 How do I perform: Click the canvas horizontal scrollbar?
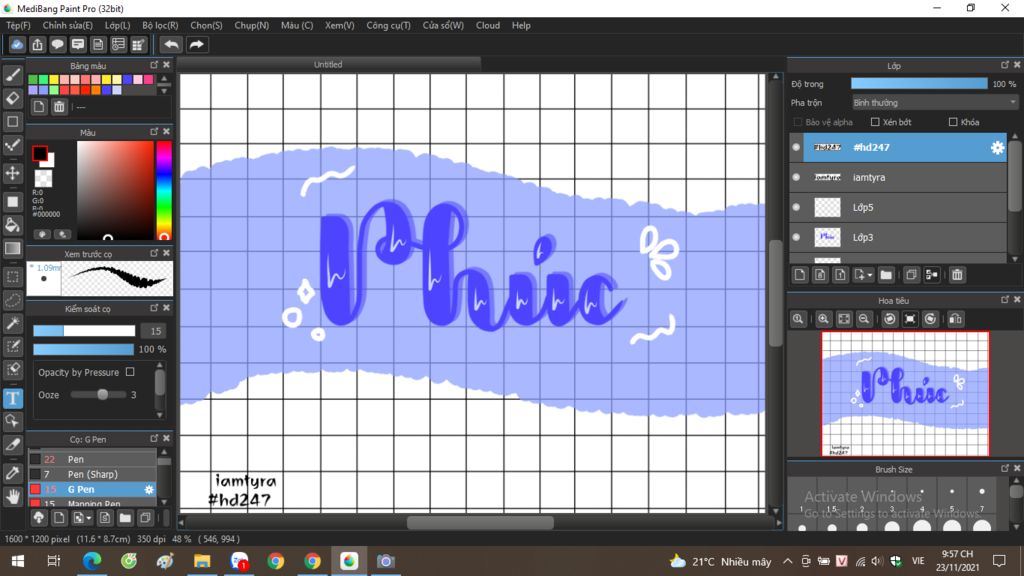[480, 522]
